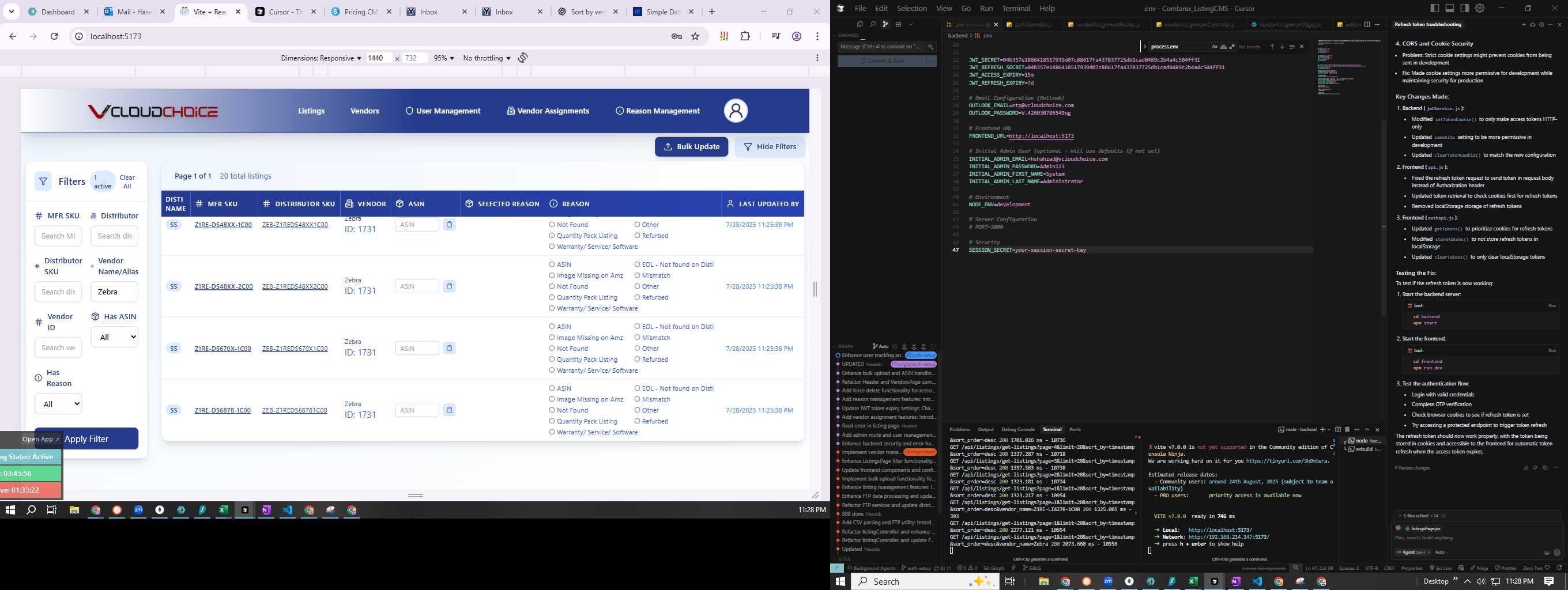Open Excel from the right taskbar

[1193, 581]
